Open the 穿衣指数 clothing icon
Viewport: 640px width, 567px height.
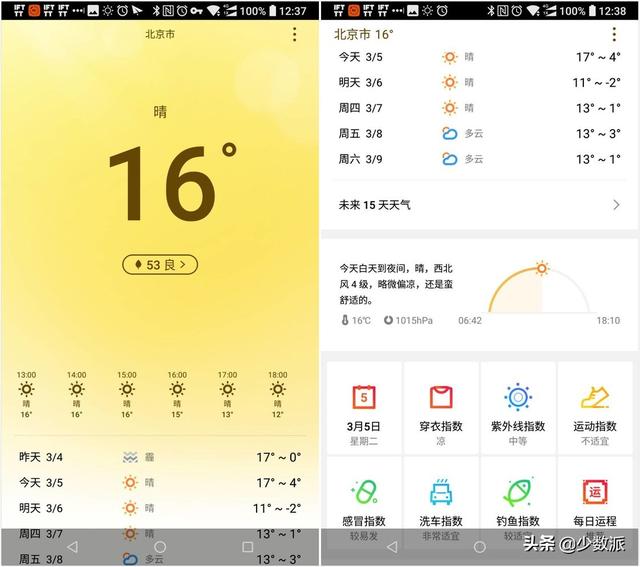tap(441, 397)
